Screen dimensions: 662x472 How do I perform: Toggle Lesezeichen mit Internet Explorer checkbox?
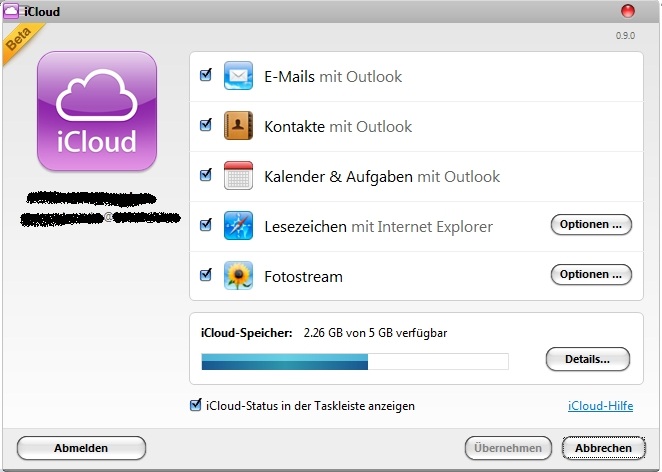point(206,225)
